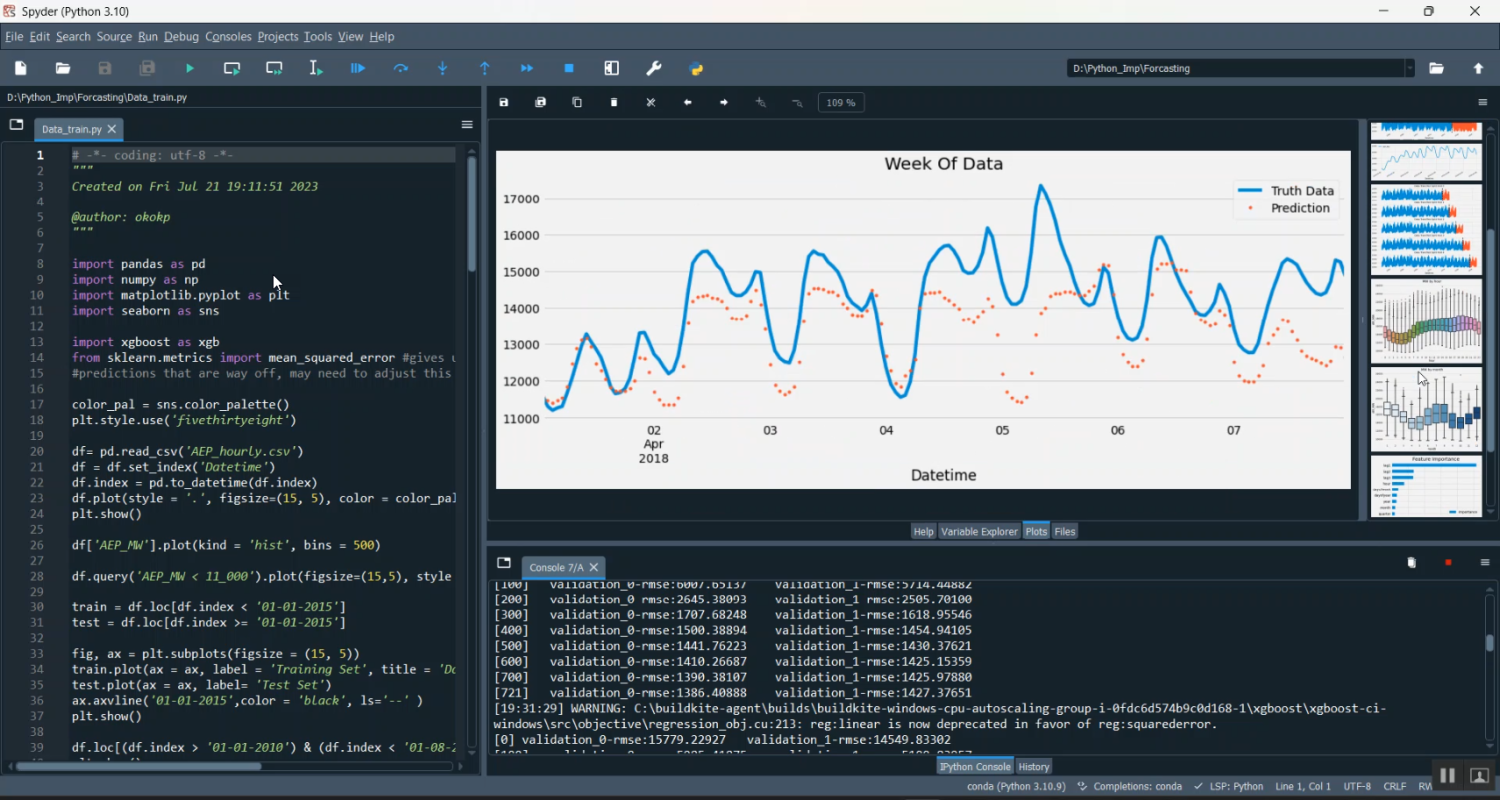Open the PYTHONPATH manager Python icon
1500x800 pixels.
click(697, 69)
